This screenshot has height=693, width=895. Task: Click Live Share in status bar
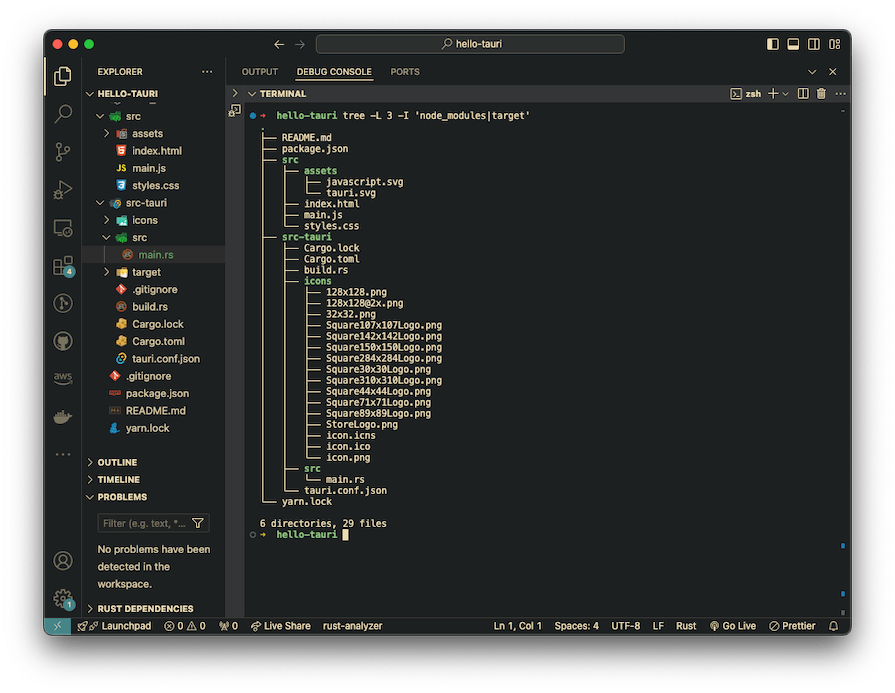click(280, 626)
